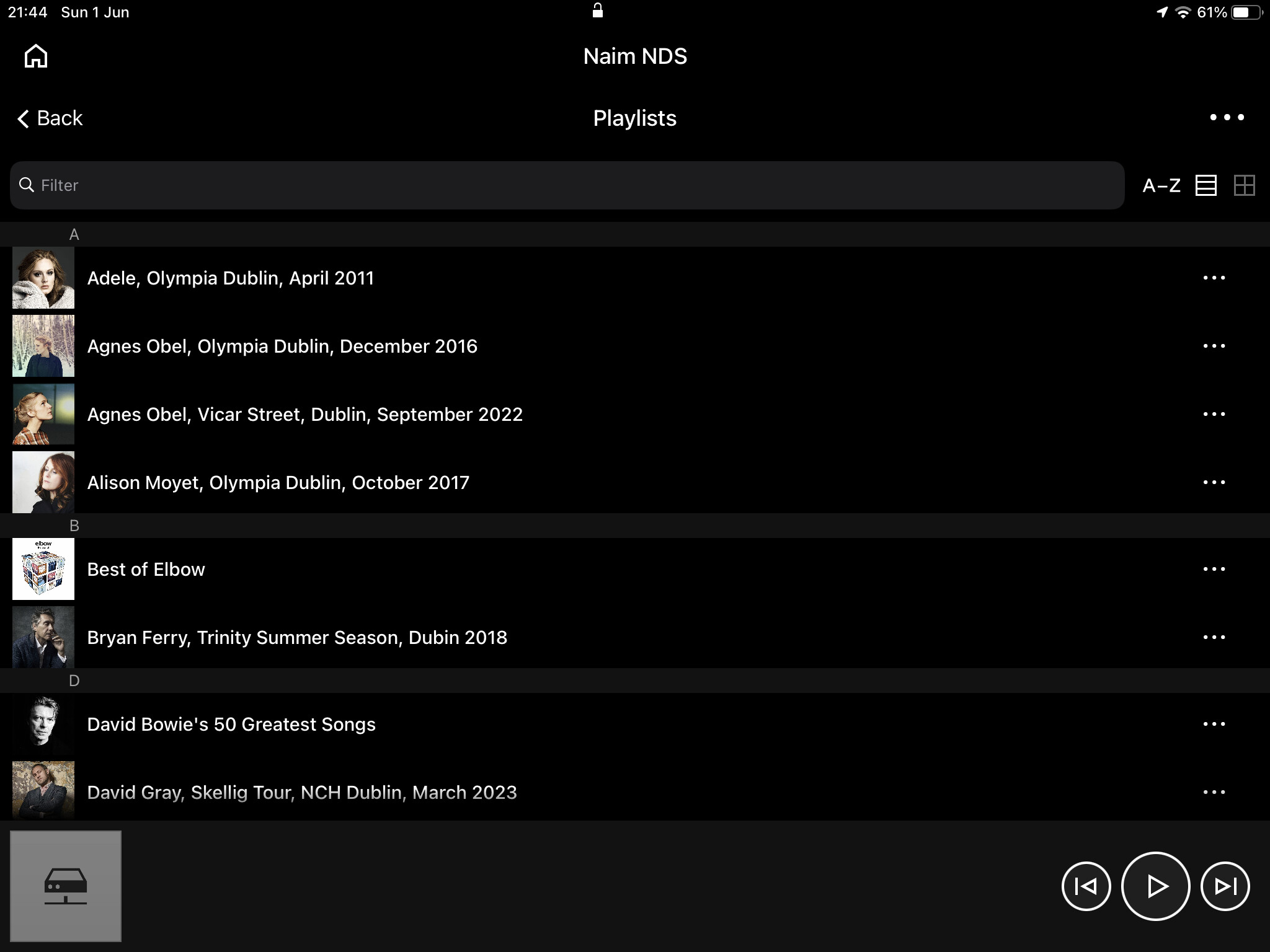Open options for Best of Elbow
This screenshot has width=1270, height=952.
pos(1214,569)
